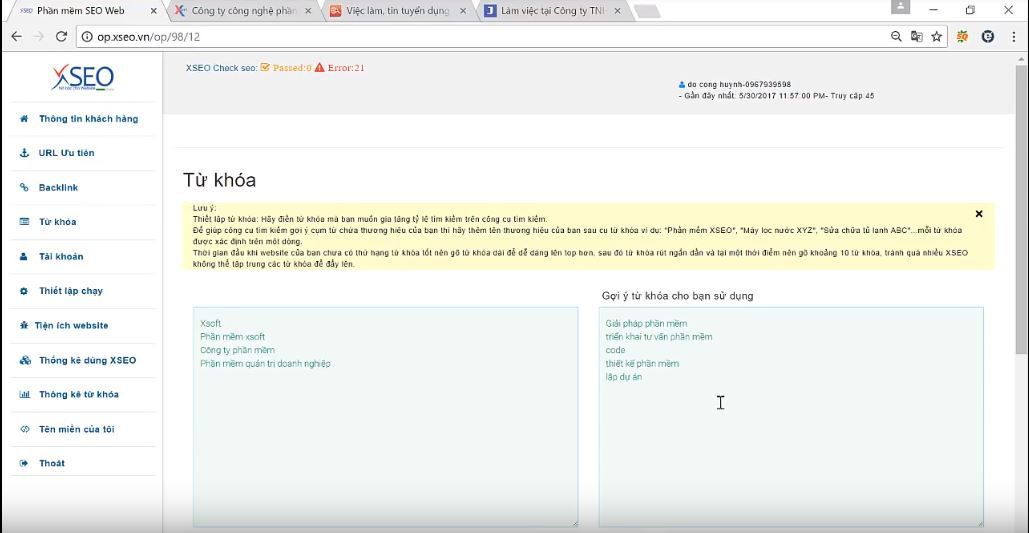This screenshot has height=533, width=1029.
Task: Click suggestion 'Giải pháp phần mềm'
Action: (x=646, y=324)
